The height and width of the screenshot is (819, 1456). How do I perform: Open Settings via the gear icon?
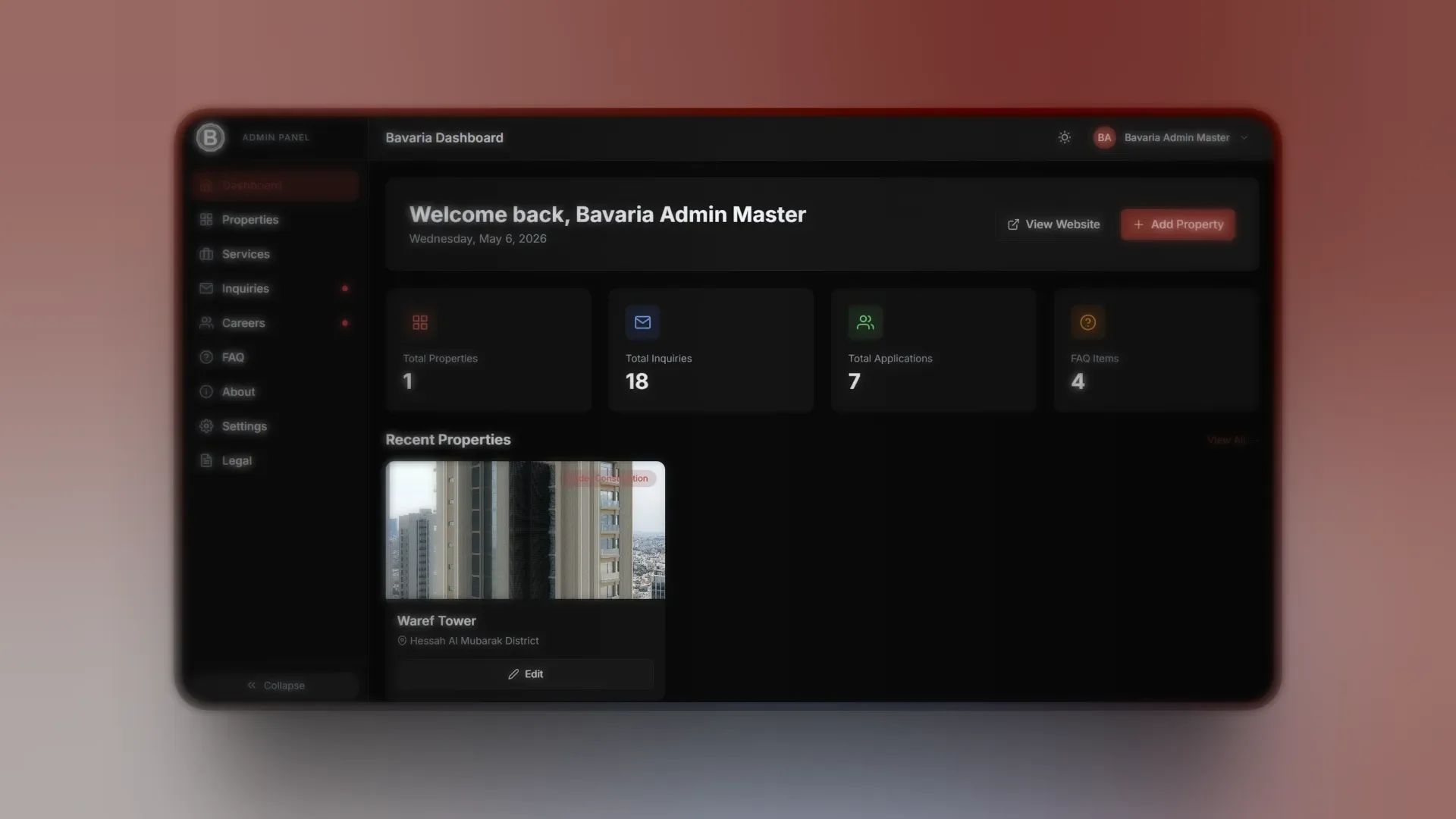206,426
